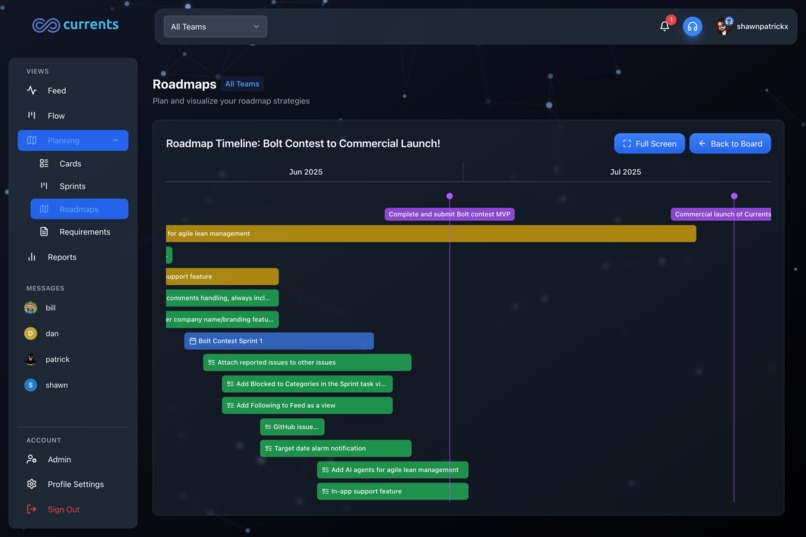Click bill's avatar in Messages
The width and height of the screenshot is (806, 537).
click(x=31, y=308)
